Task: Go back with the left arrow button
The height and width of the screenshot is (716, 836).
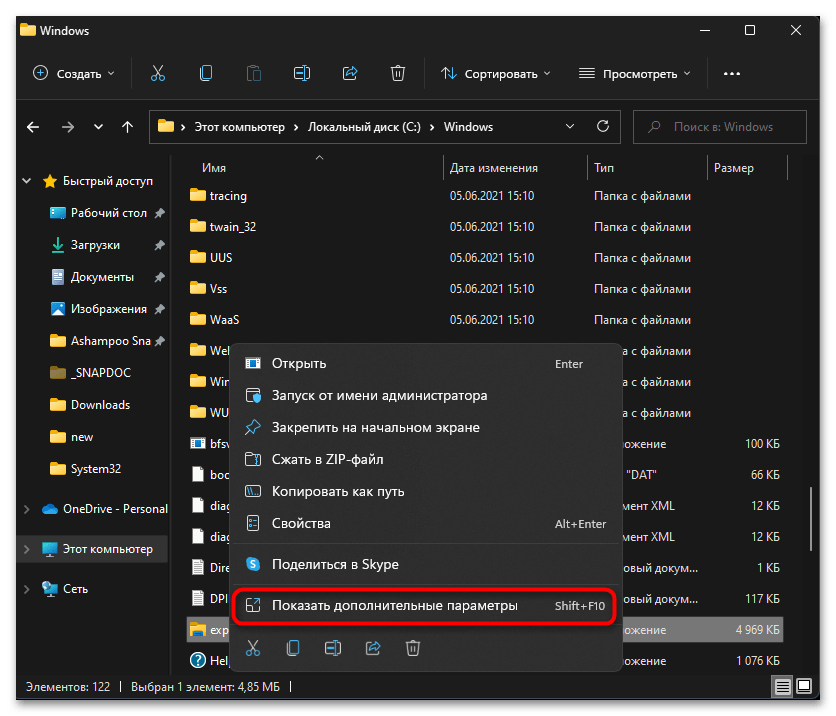Action: point(33,127)
